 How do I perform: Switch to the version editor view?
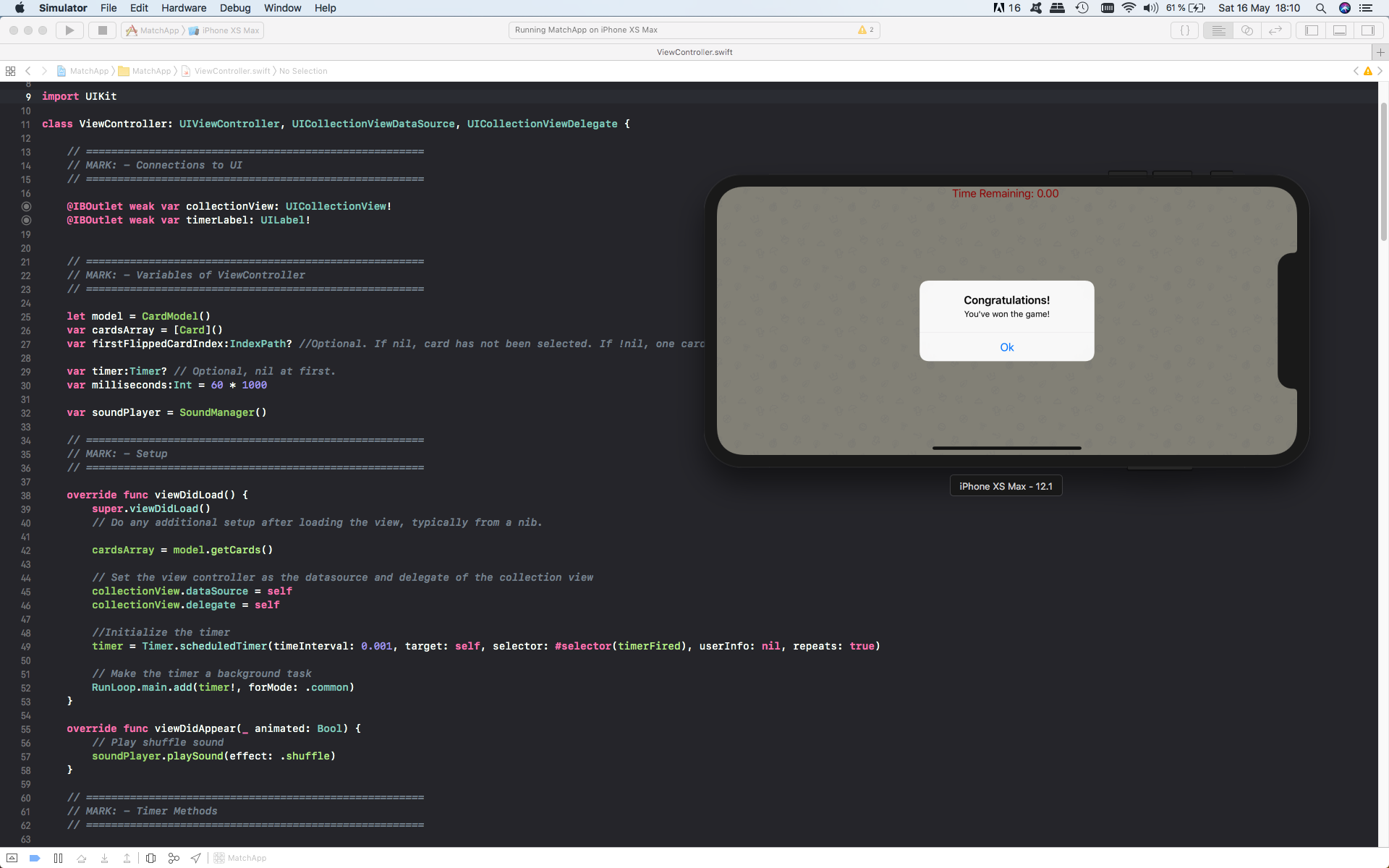point(1275,30)
